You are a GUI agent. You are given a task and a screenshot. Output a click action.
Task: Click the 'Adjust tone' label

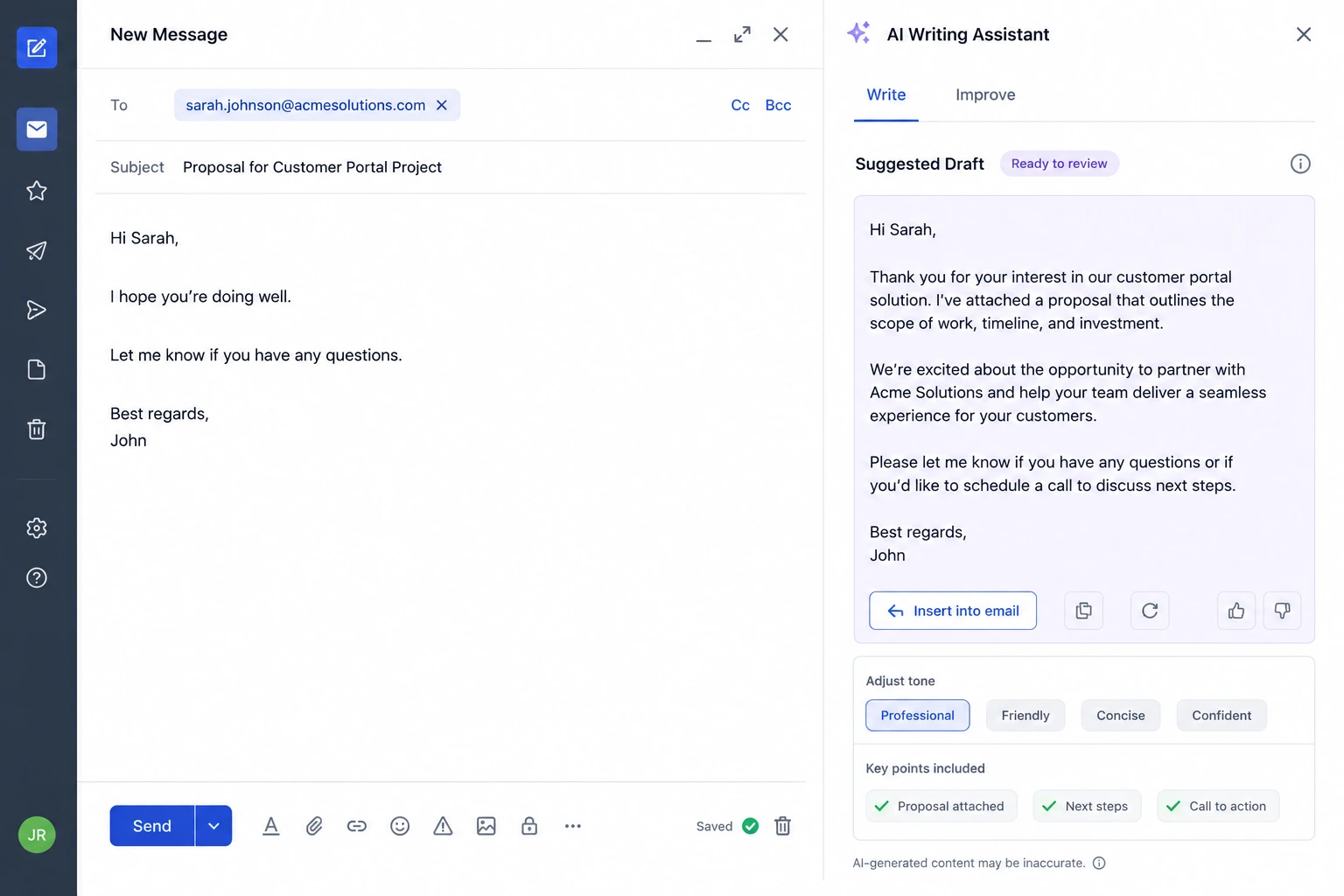900,681
